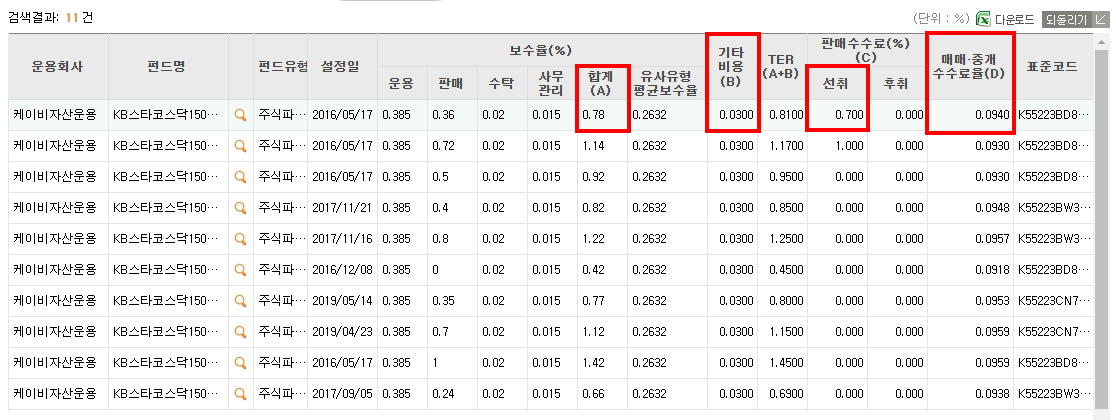Click the 운용 fee column header

(x=401, y=83)
